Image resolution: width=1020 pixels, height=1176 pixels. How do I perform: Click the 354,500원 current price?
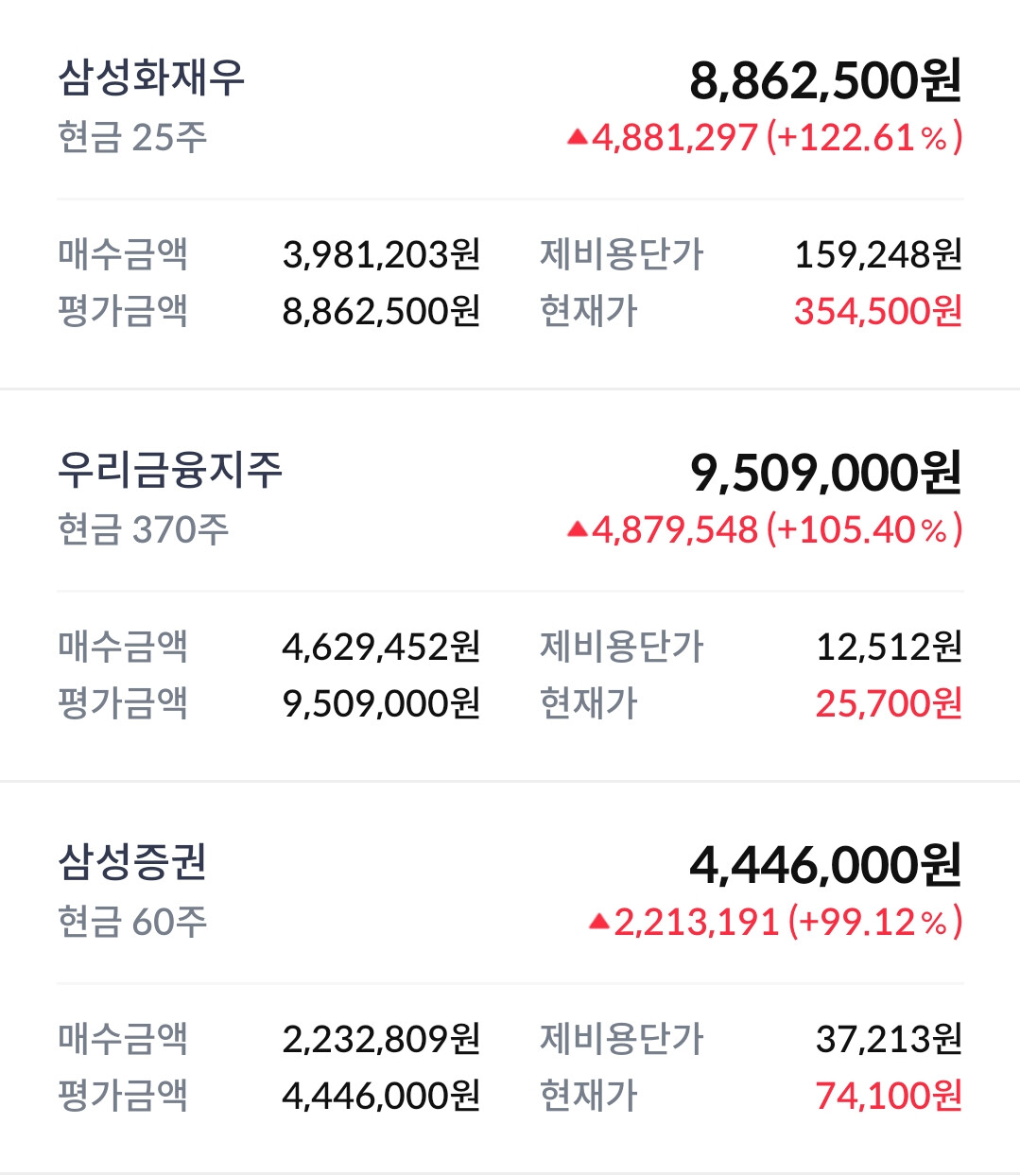tap(877, 311)
